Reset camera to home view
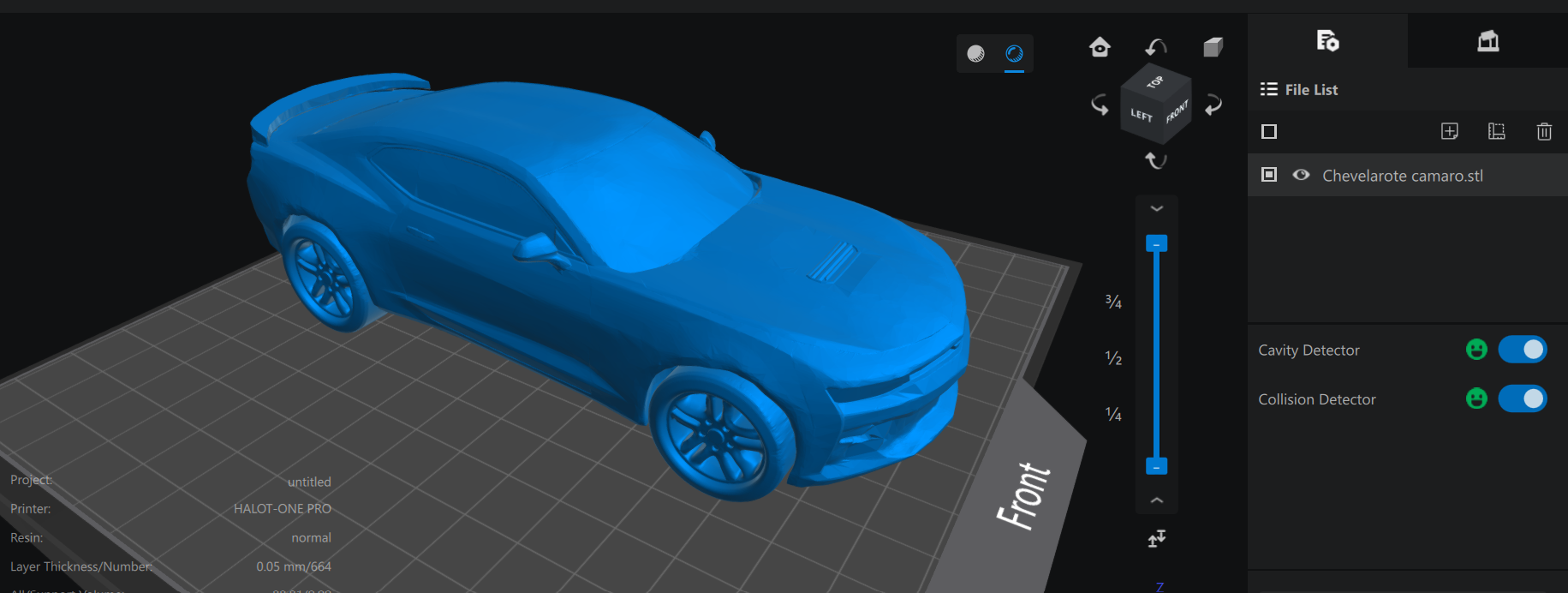The height and width of the screenshot is (593, 1568). [x=1100, y=46]
